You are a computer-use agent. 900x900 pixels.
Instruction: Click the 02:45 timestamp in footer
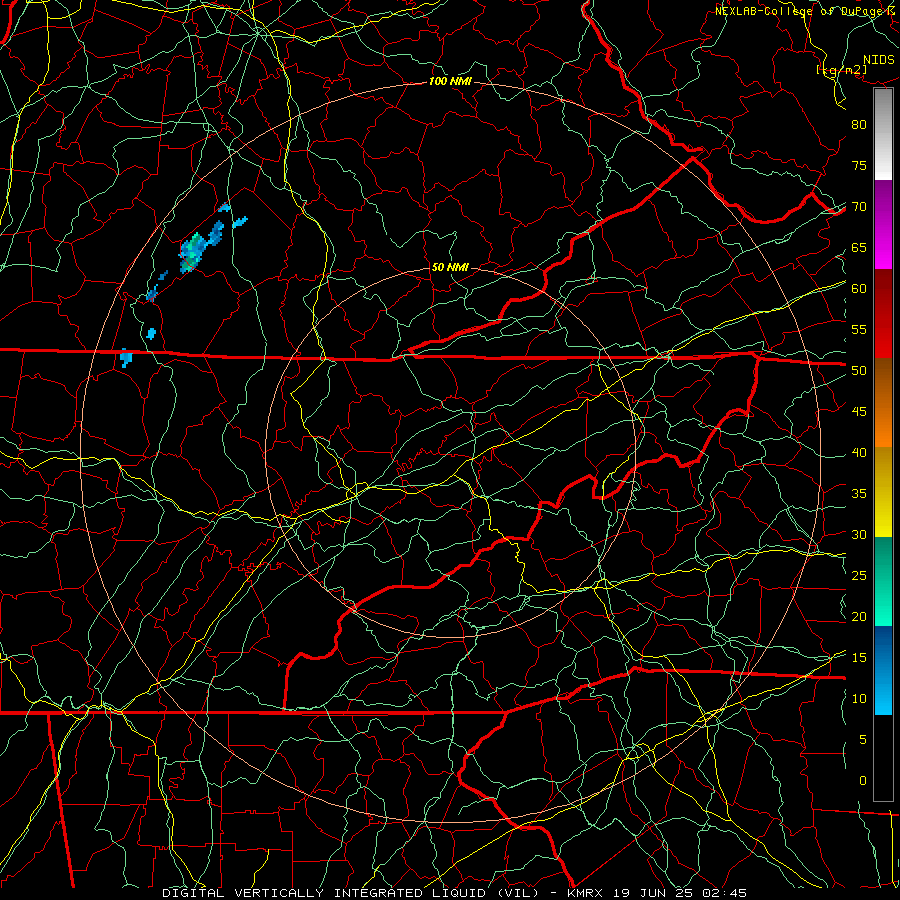[x=723, y=893]
